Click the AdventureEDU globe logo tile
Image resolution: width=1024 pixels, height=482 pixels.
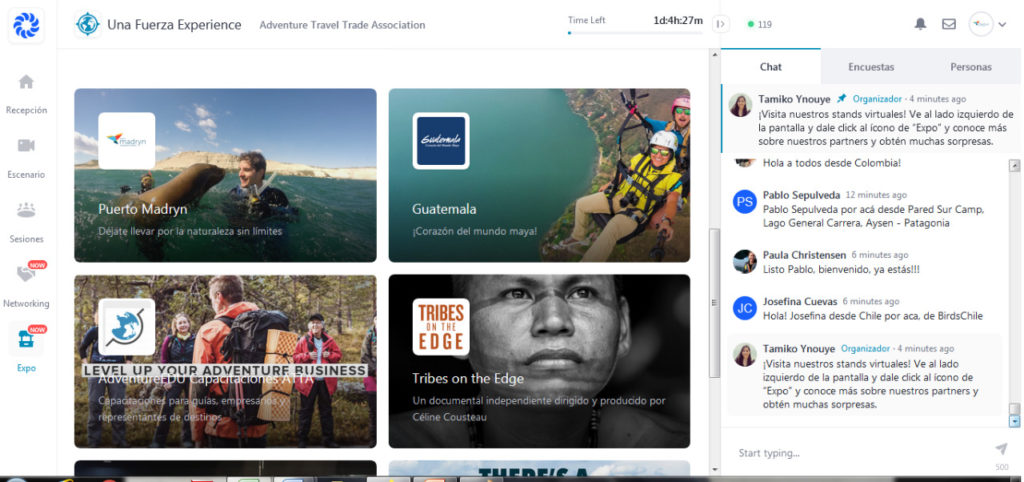click(127, 327)
